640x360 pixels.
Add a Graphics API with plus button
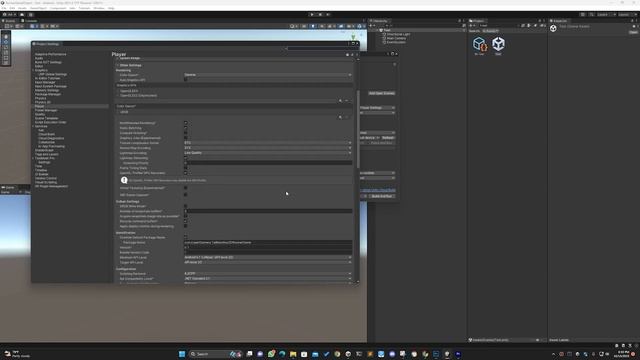point(340,101)
